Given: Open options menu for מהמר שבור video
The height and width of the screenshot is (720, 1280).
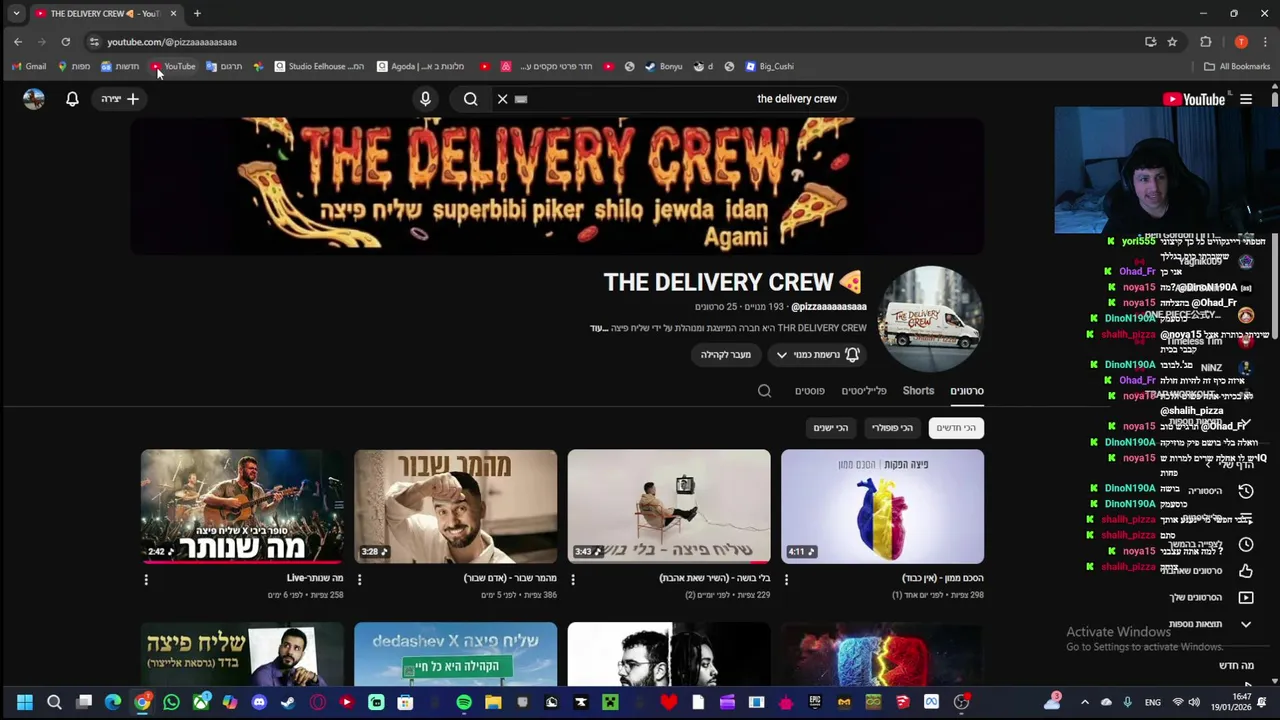Looking at the screenshot, I should 359,579.
